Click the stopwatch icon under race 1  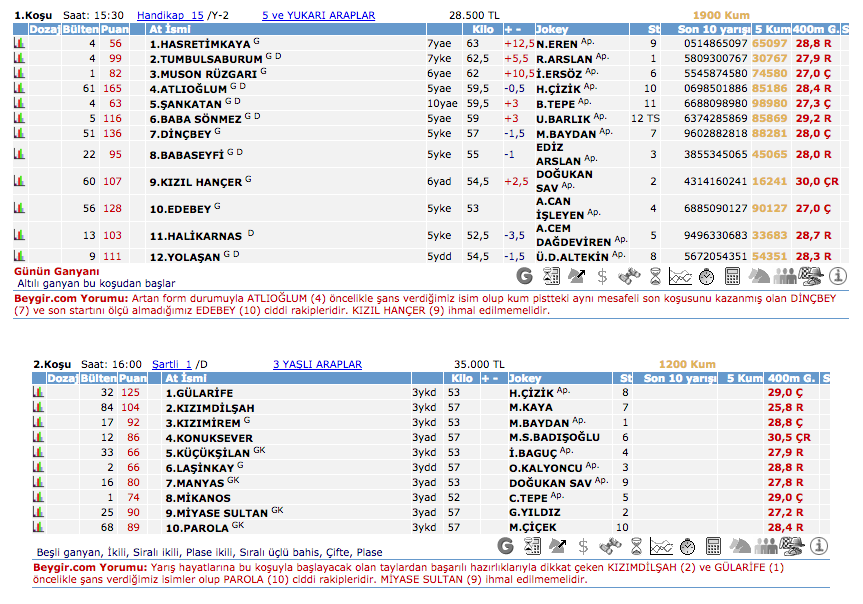(706, 276)
